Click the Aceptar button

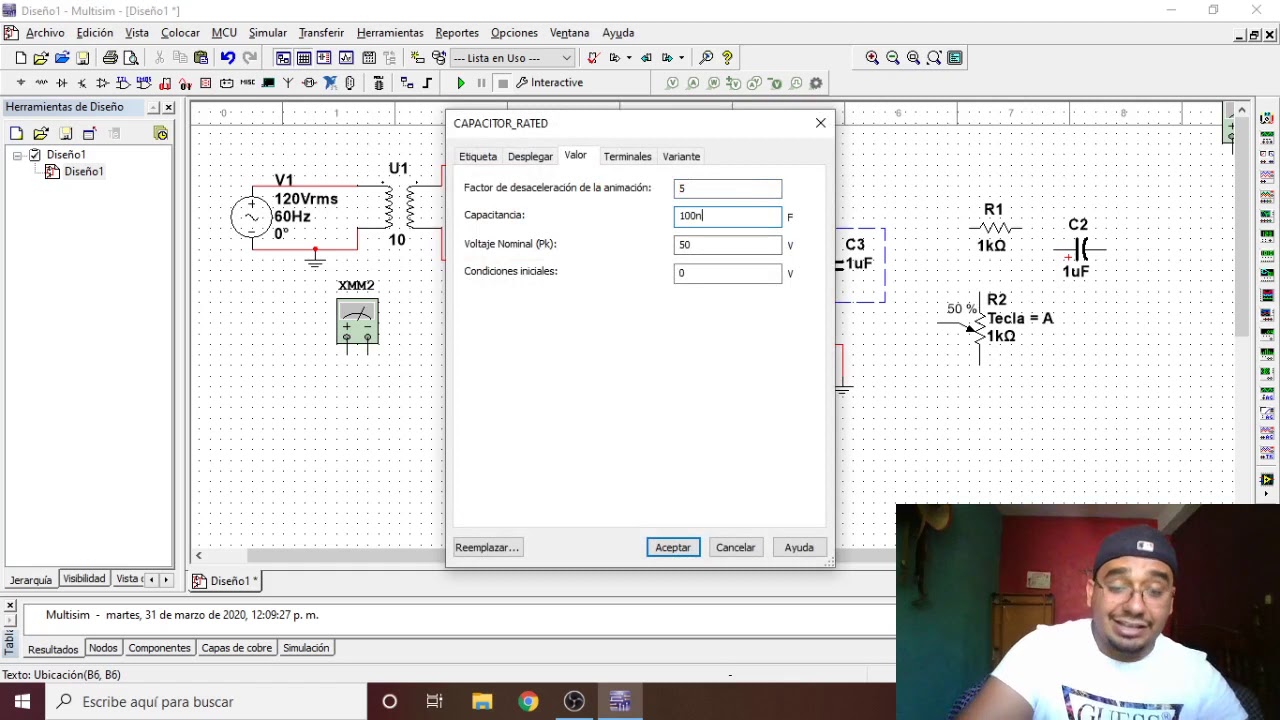673,548
